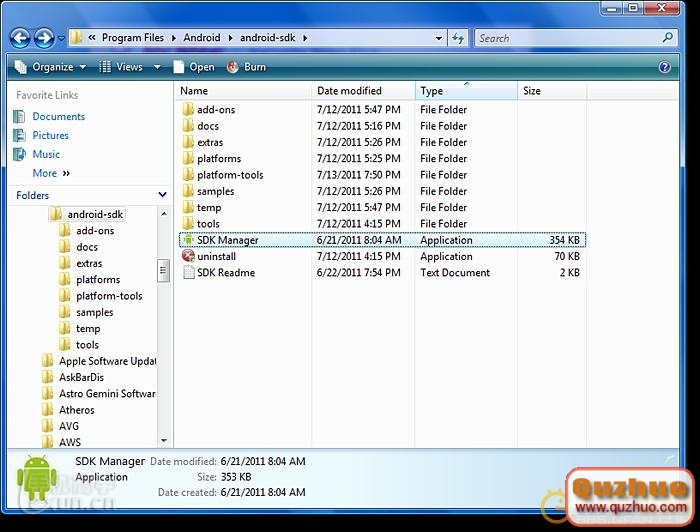This screenshot has width=700, height=532.
Task: Select the add-ons folder icon in file list
Action: click(x=188, y=109)
